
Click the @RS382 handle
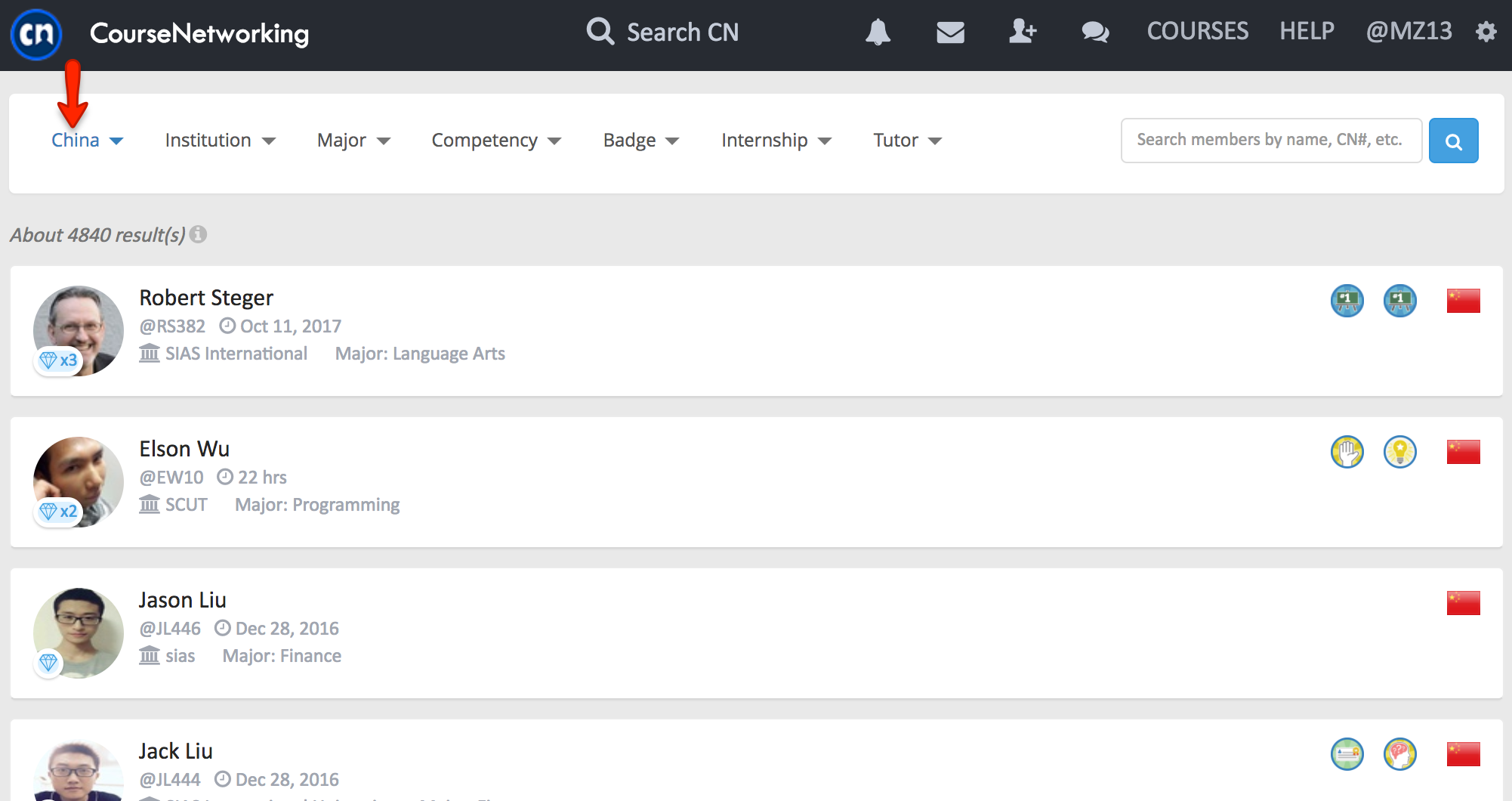click(172, 326)
